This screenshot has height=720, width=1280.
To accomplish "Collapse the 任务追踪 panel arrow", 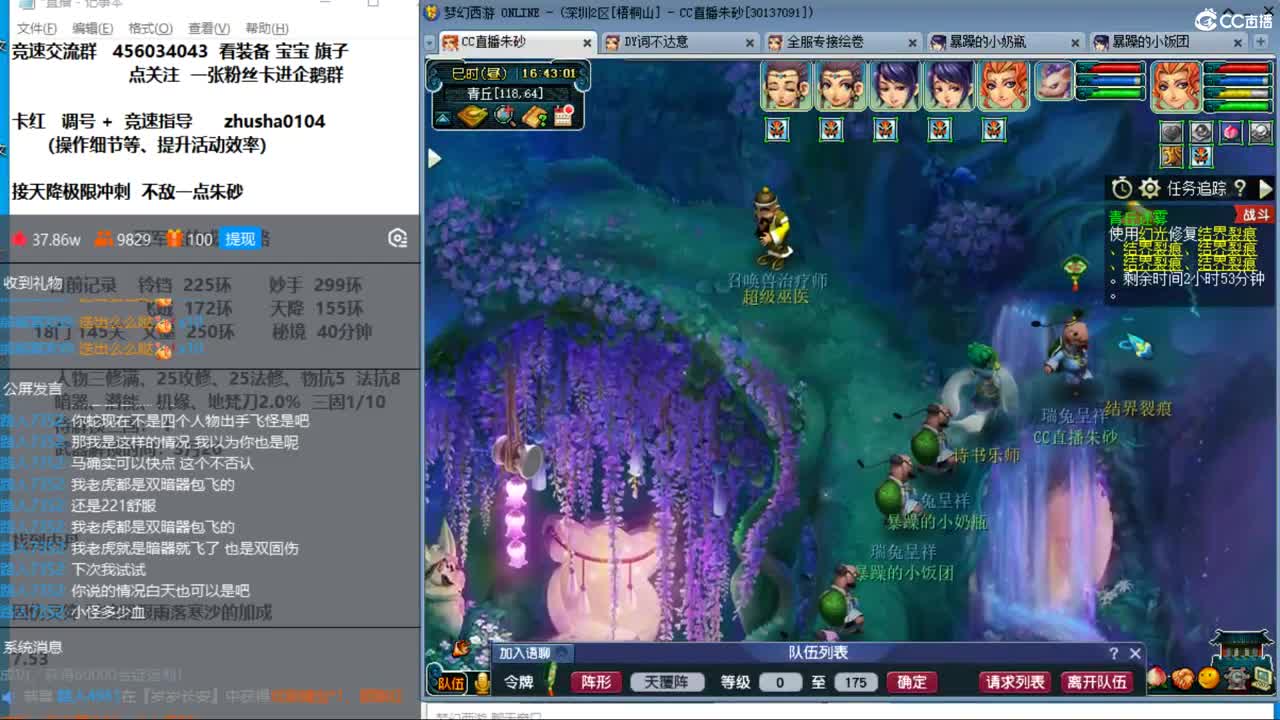I will pos(1265,188).
